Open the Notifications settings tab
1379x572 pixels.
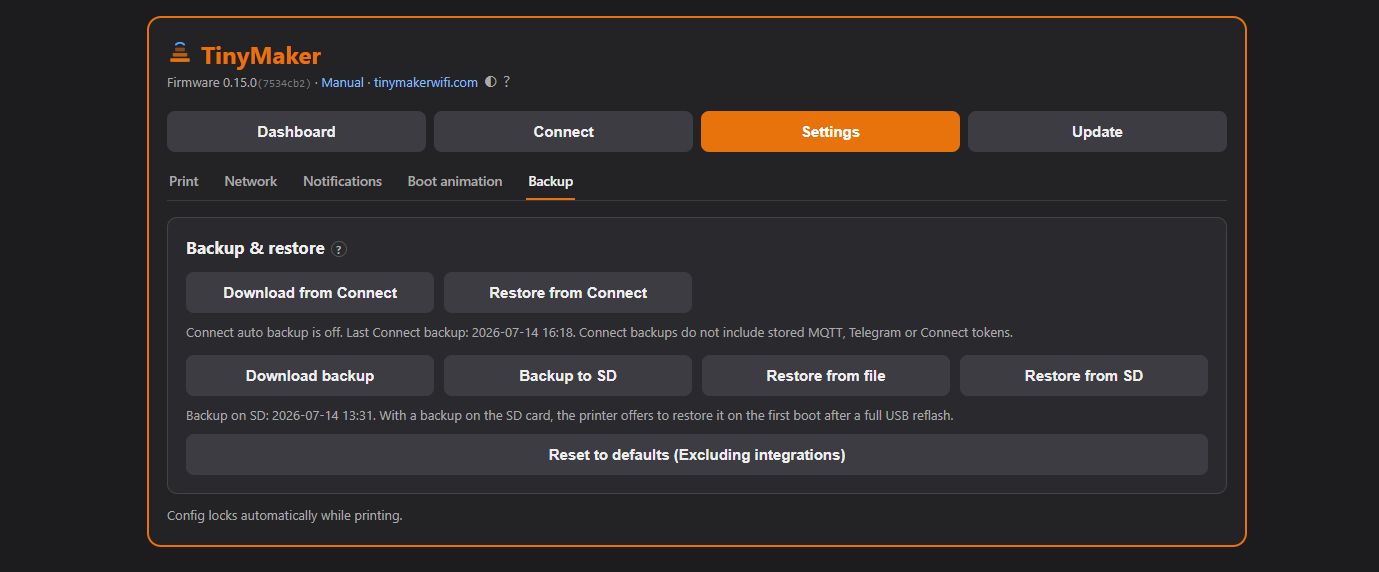[x=343, y=181]
